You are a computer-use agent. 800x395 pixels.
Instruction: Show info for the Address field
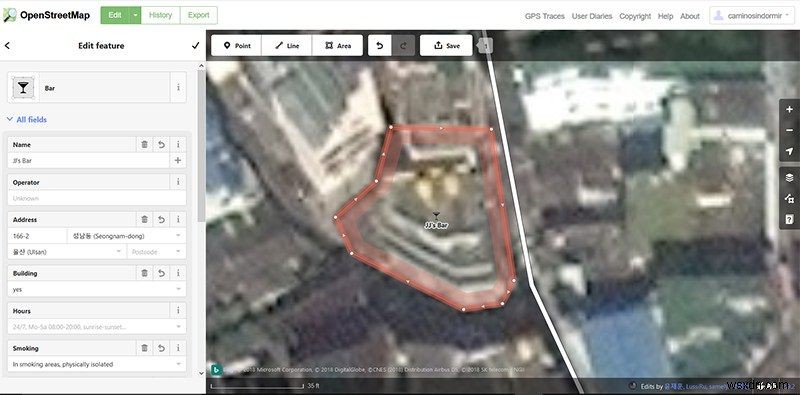click(x=178, y=220)
